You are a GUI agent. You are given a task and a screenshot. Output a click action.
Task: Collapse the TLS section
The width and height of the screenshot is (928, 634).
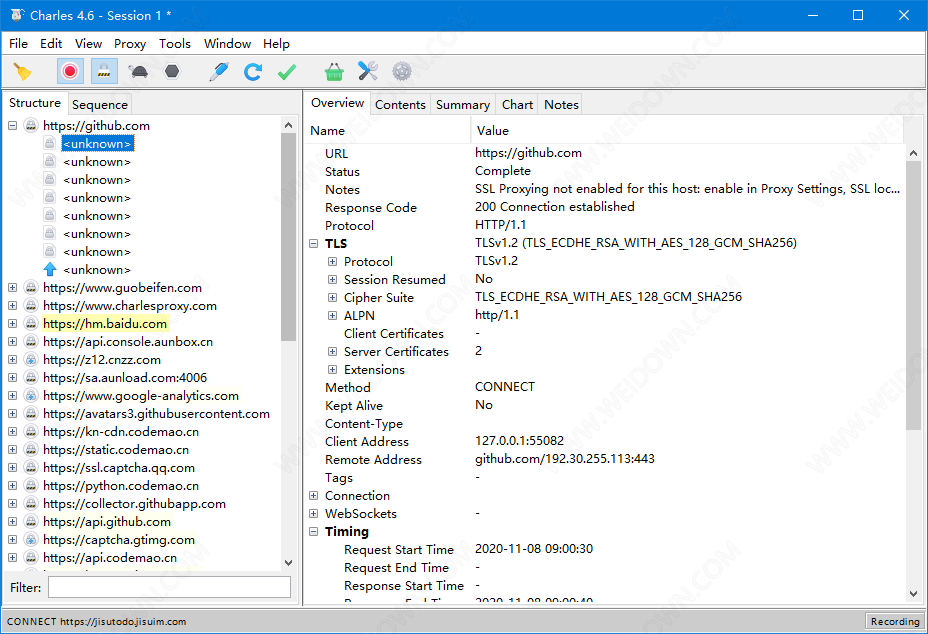tap(314, 243)
